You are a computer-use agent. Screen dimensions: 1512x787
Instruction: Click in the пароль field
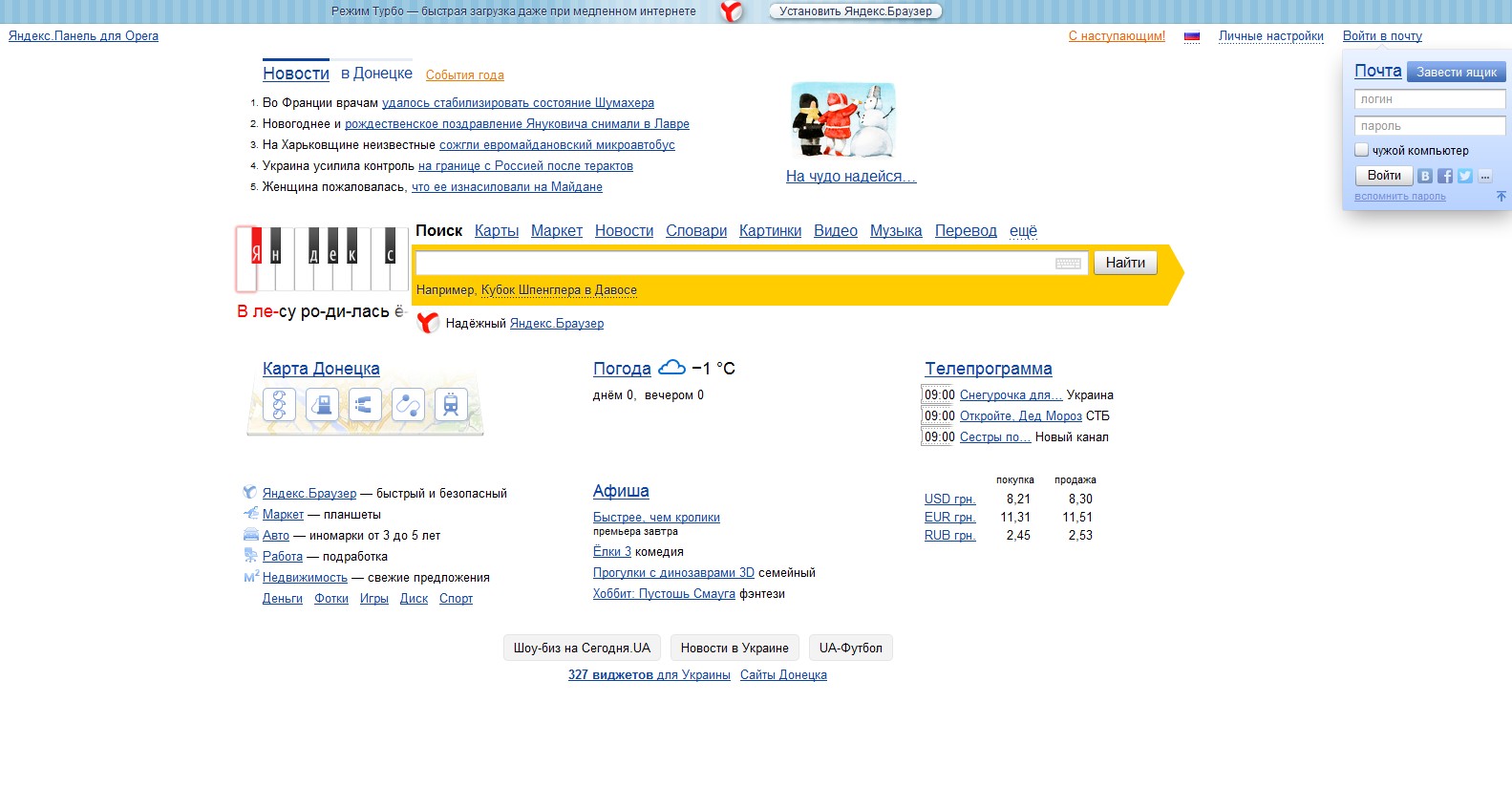(1430, 126)
